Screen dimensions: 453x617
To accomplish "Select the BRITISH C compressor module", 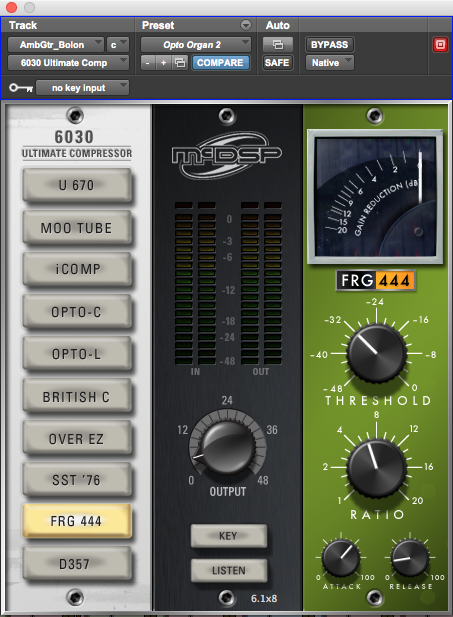I will [77, 396].
